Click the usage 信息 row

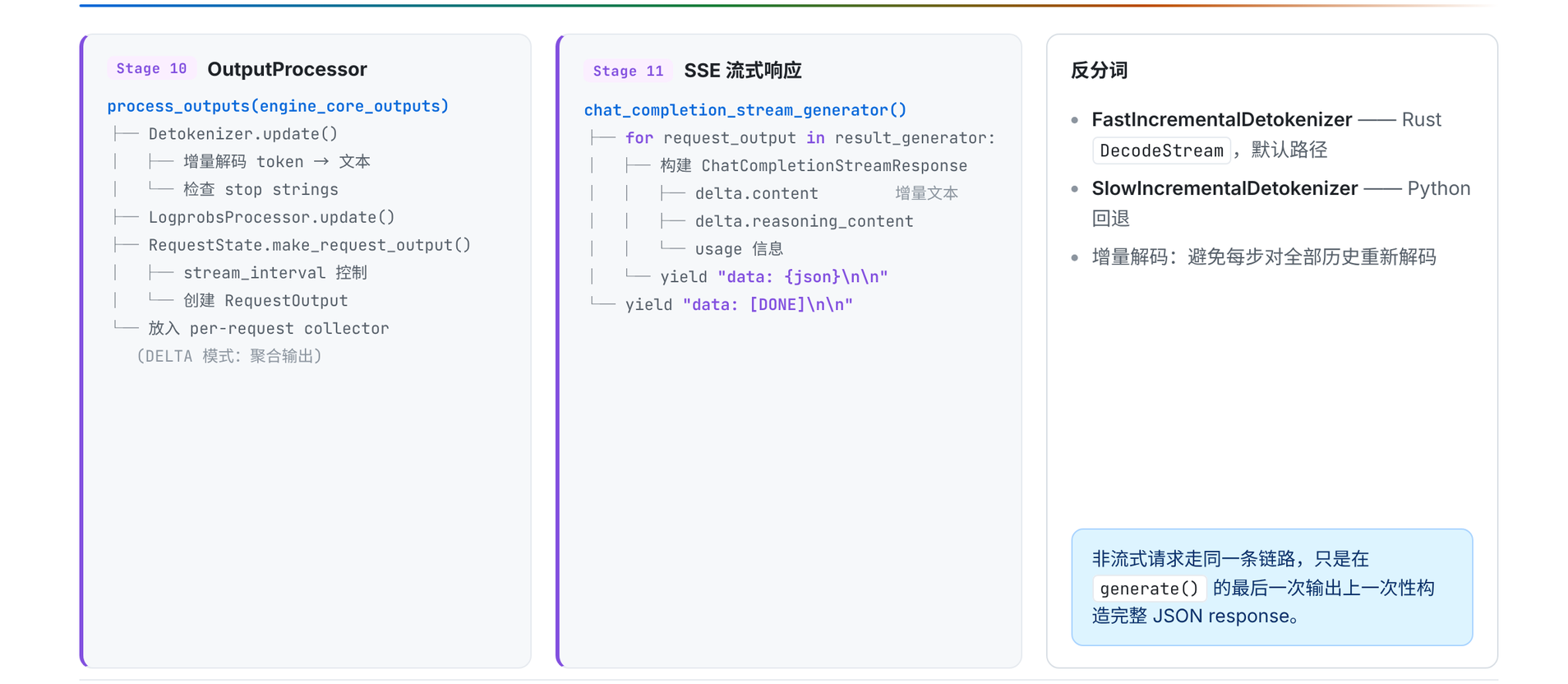(739, 249)
